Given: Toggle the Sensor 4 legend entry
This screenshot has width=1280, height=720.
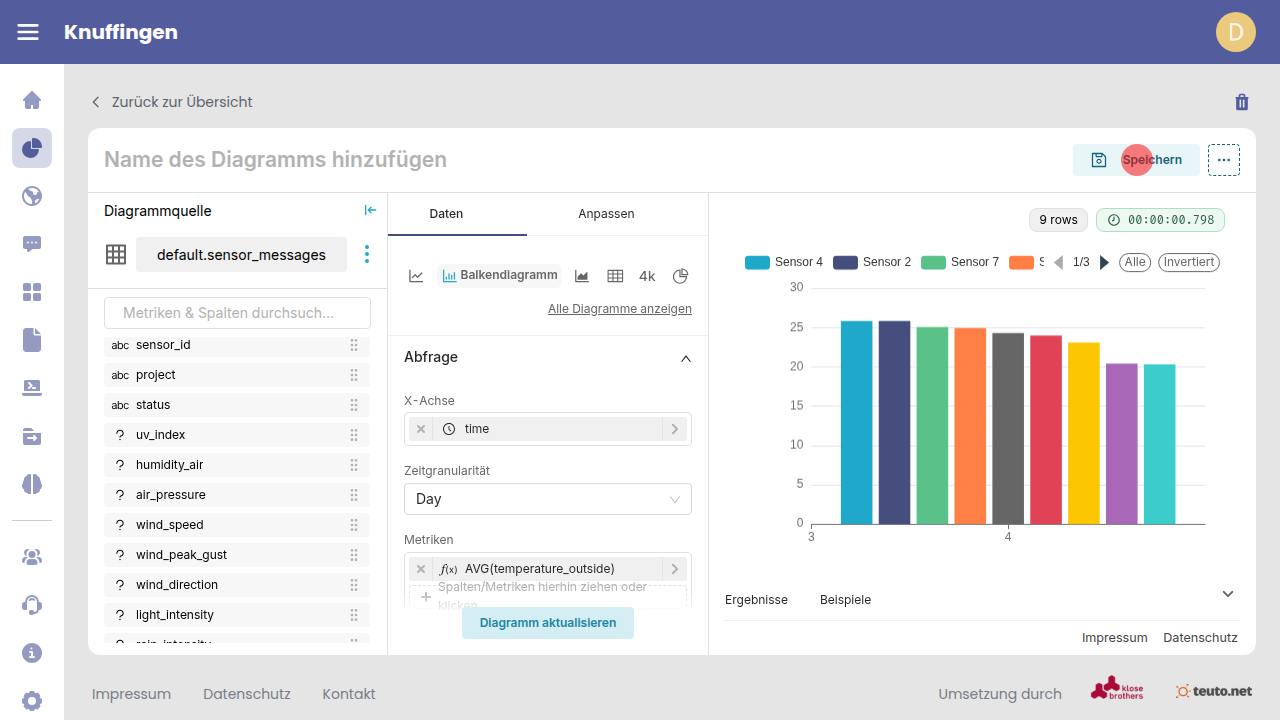Looking at the screenshot, I should pos(784,262).
